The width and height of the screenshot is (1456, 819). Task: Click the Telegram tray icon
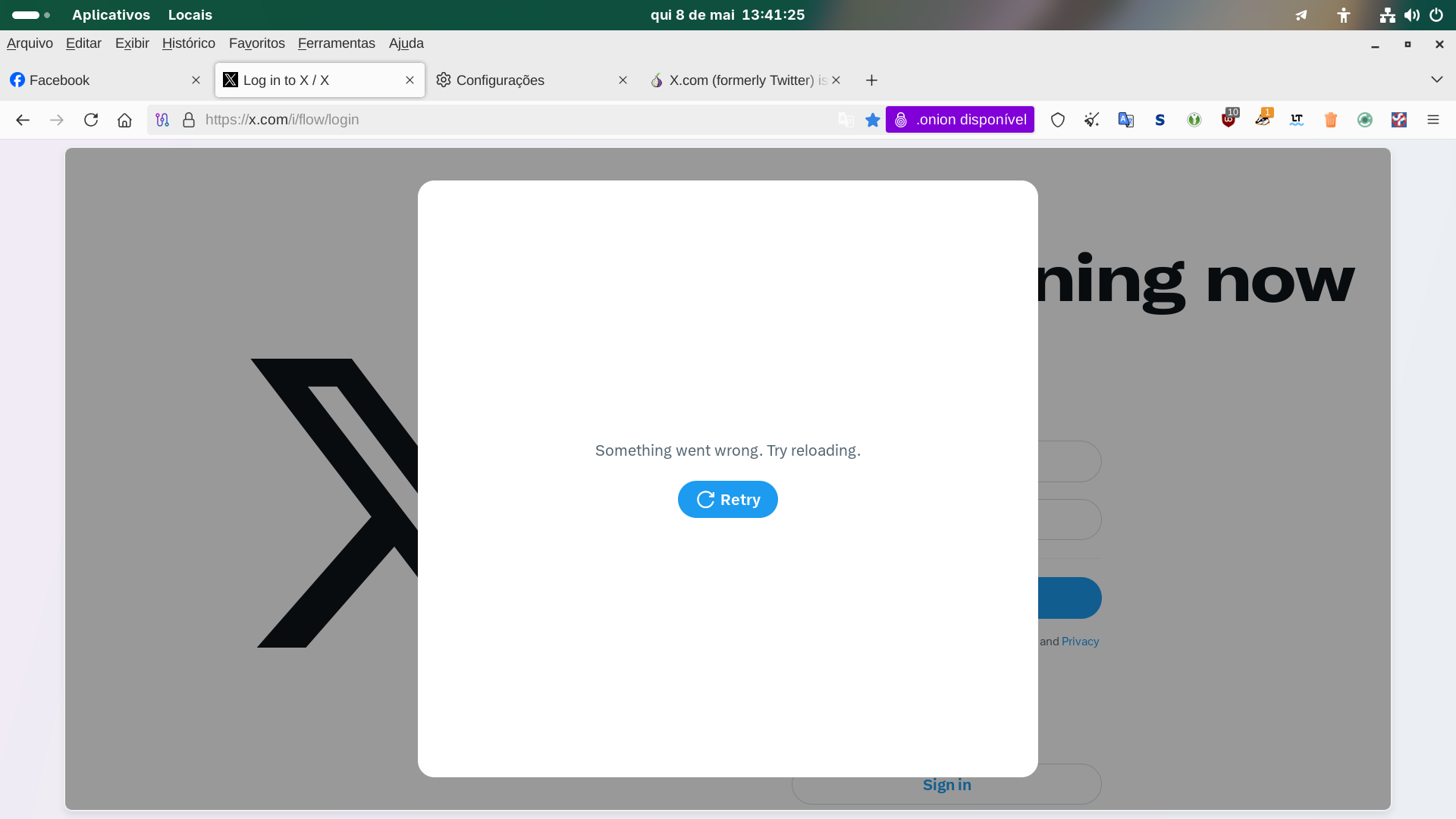1301,15
